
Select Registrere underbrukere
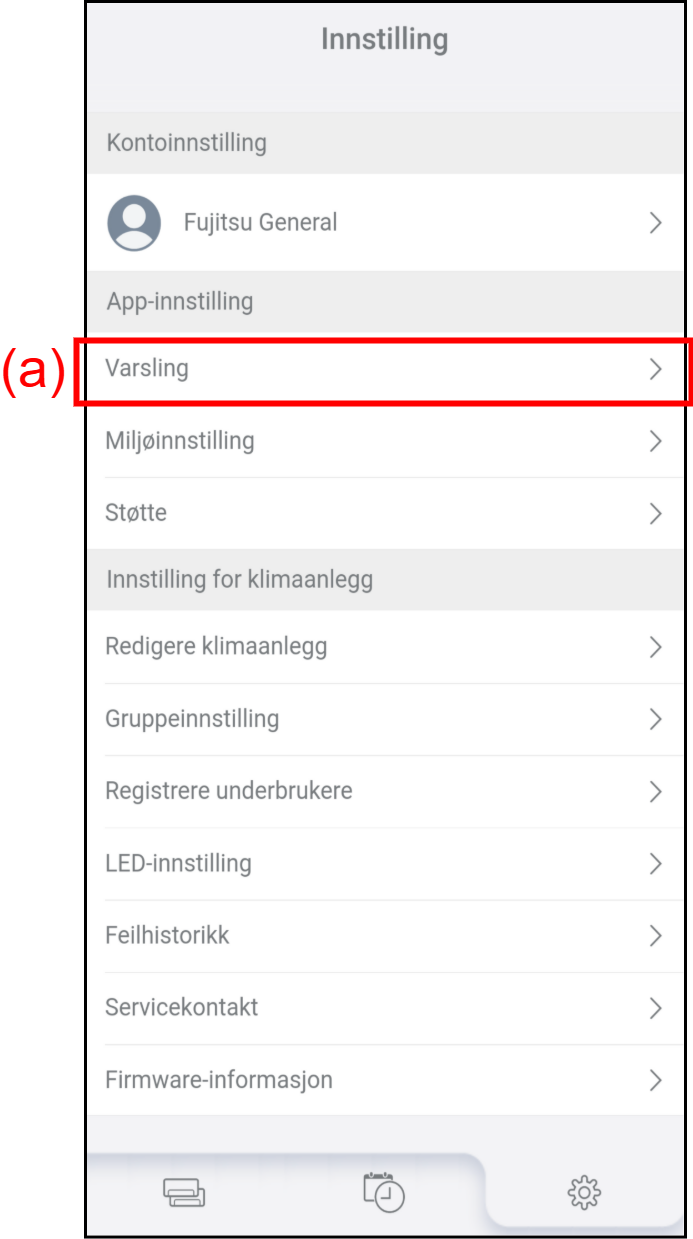click(229, 791)
